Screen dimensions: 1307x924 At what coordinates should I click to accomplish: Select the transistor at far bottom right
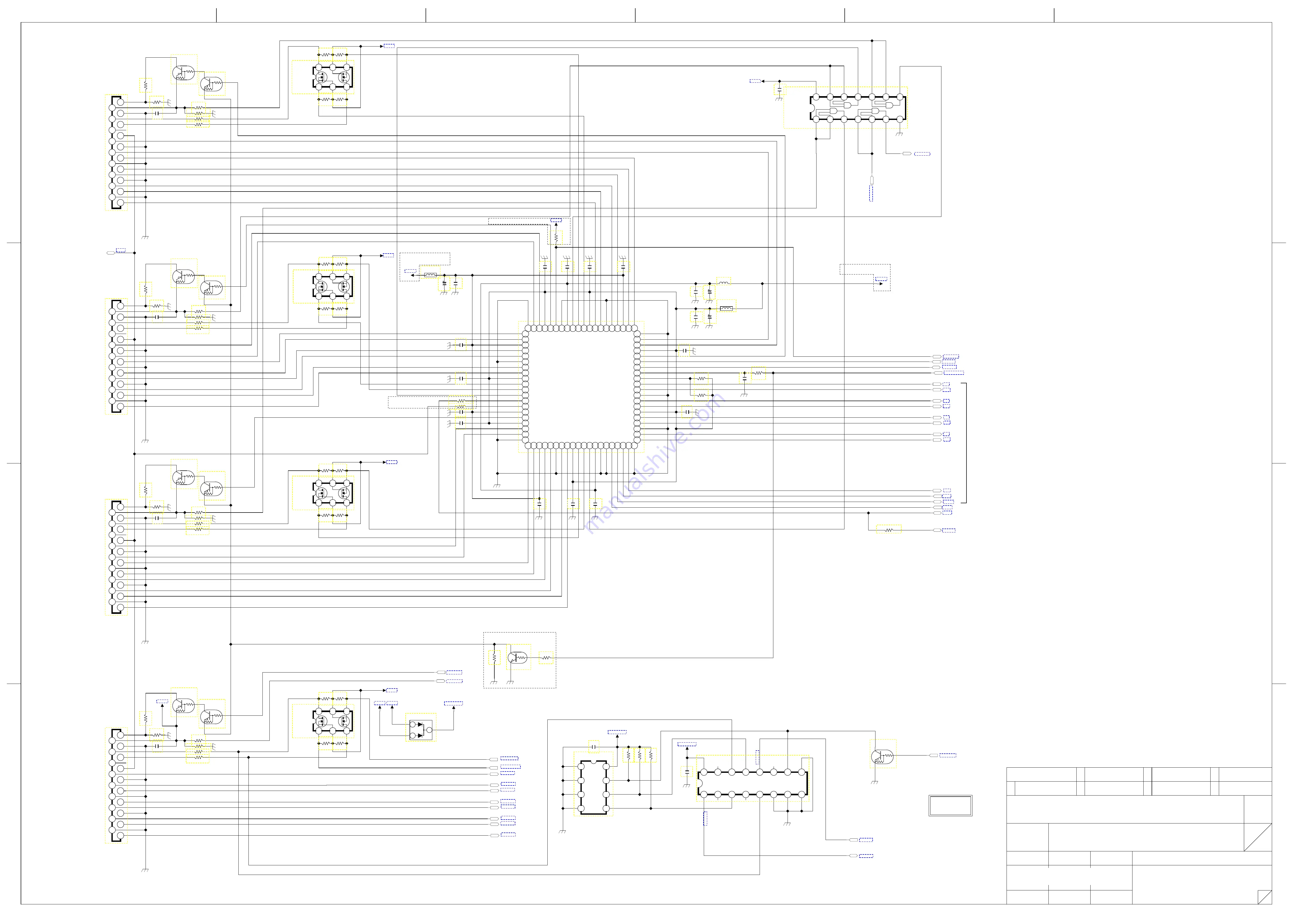tap(882, 757)
